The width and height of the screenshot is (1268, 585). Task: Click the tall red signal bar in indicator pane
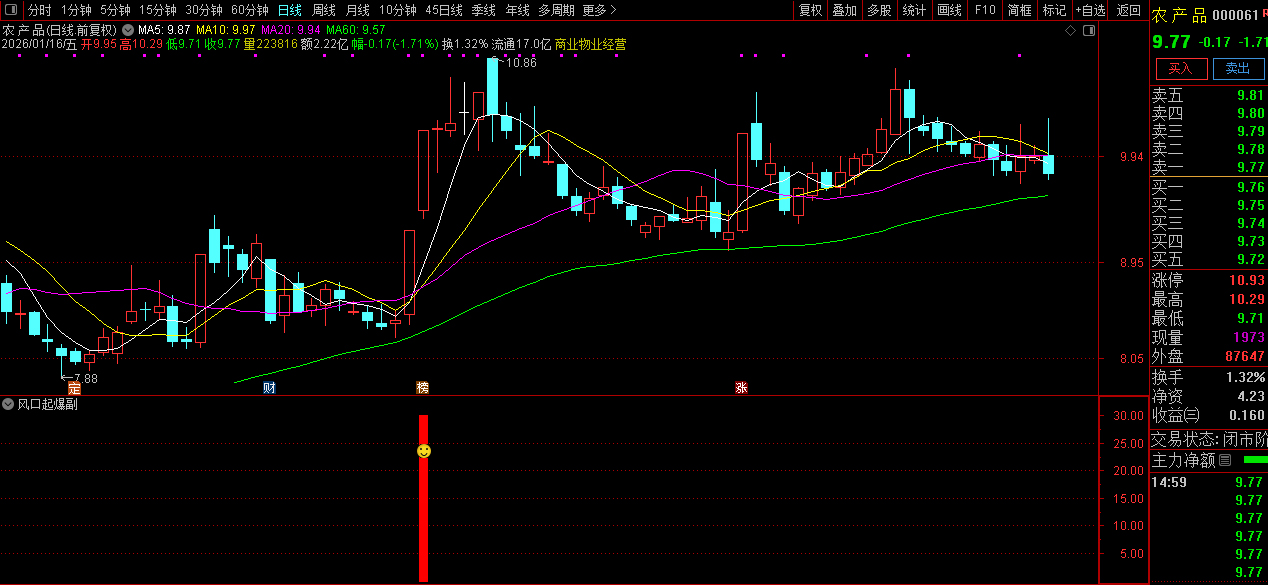423,498
